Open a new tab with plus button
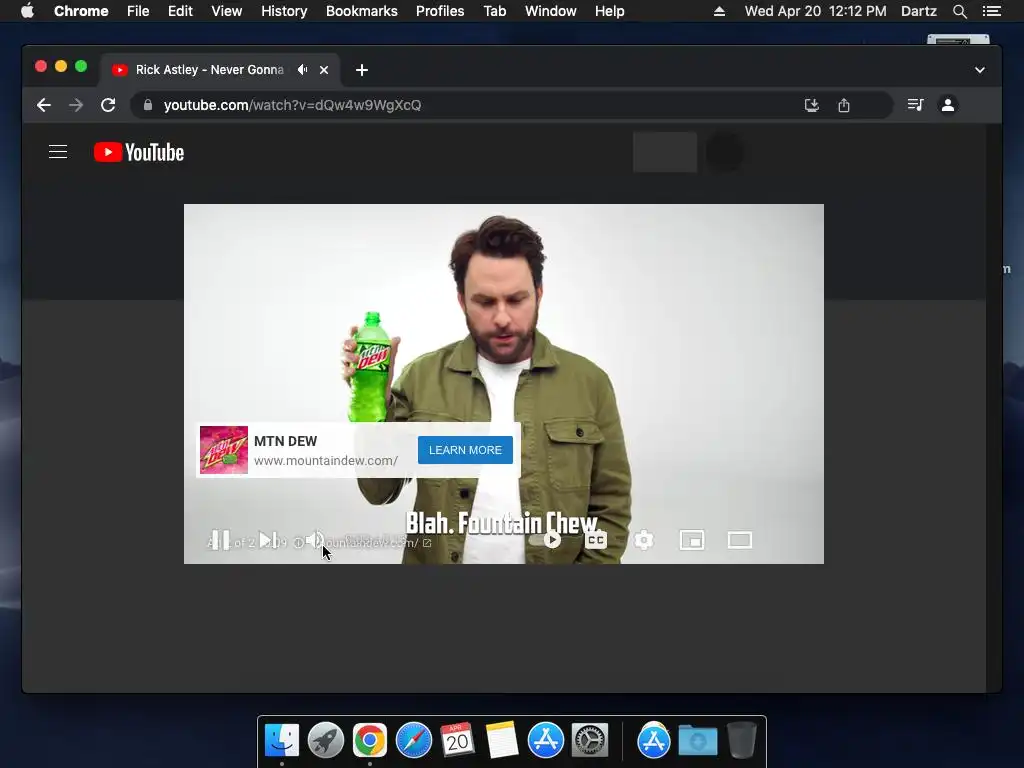1024x768 pixels. pos(362,70)
